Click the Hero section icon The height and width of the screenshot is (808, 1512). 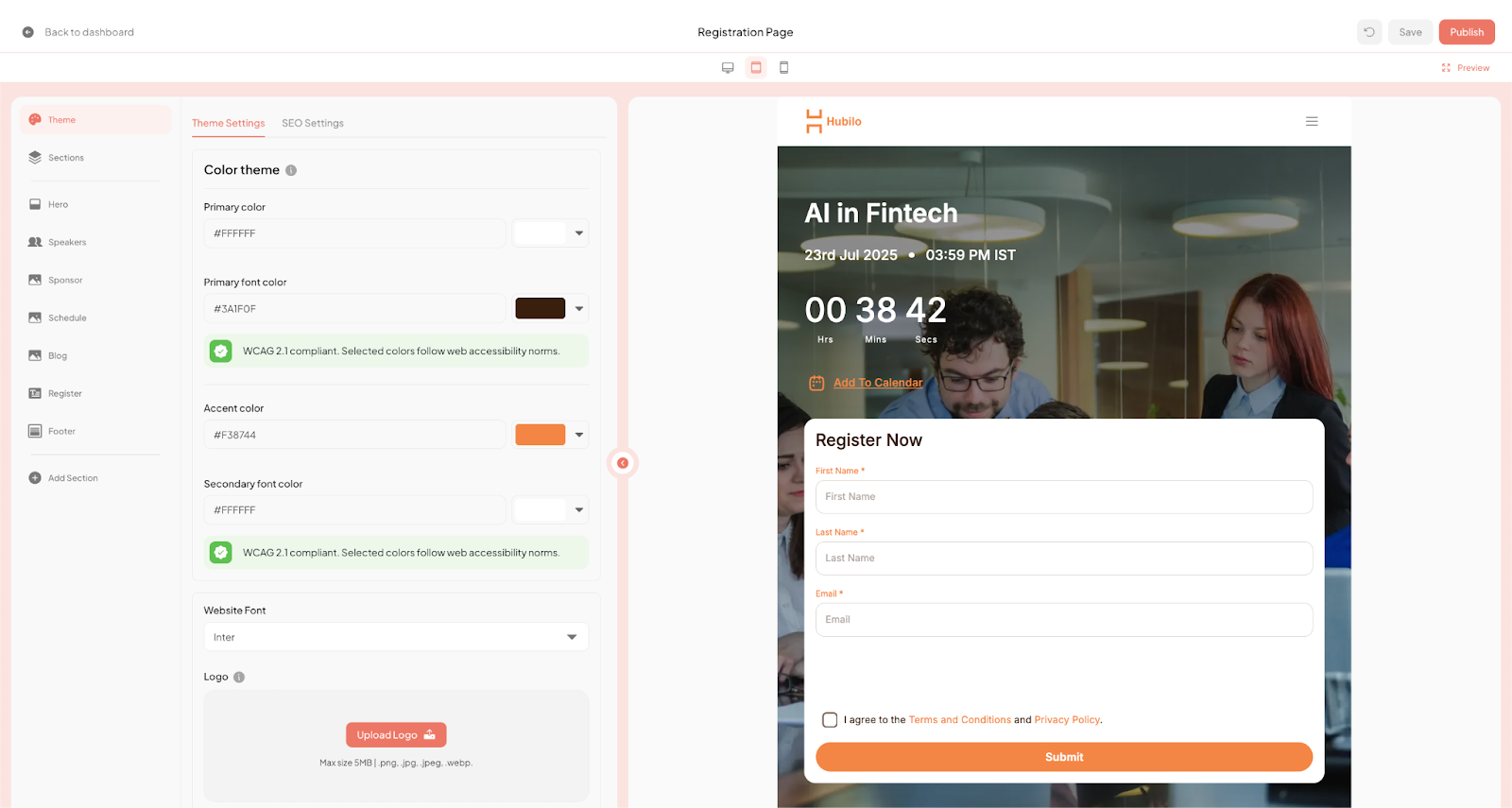coord(35,204)
